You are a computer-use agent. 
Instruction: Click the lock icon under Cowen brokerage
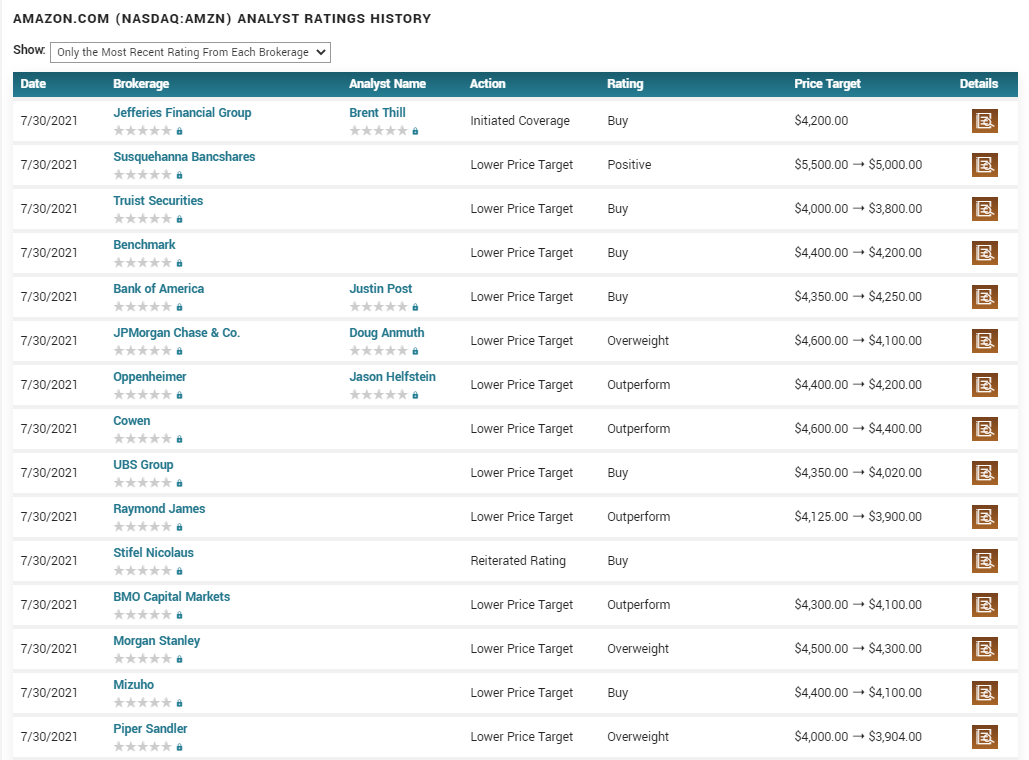click(x=179, y=439)
